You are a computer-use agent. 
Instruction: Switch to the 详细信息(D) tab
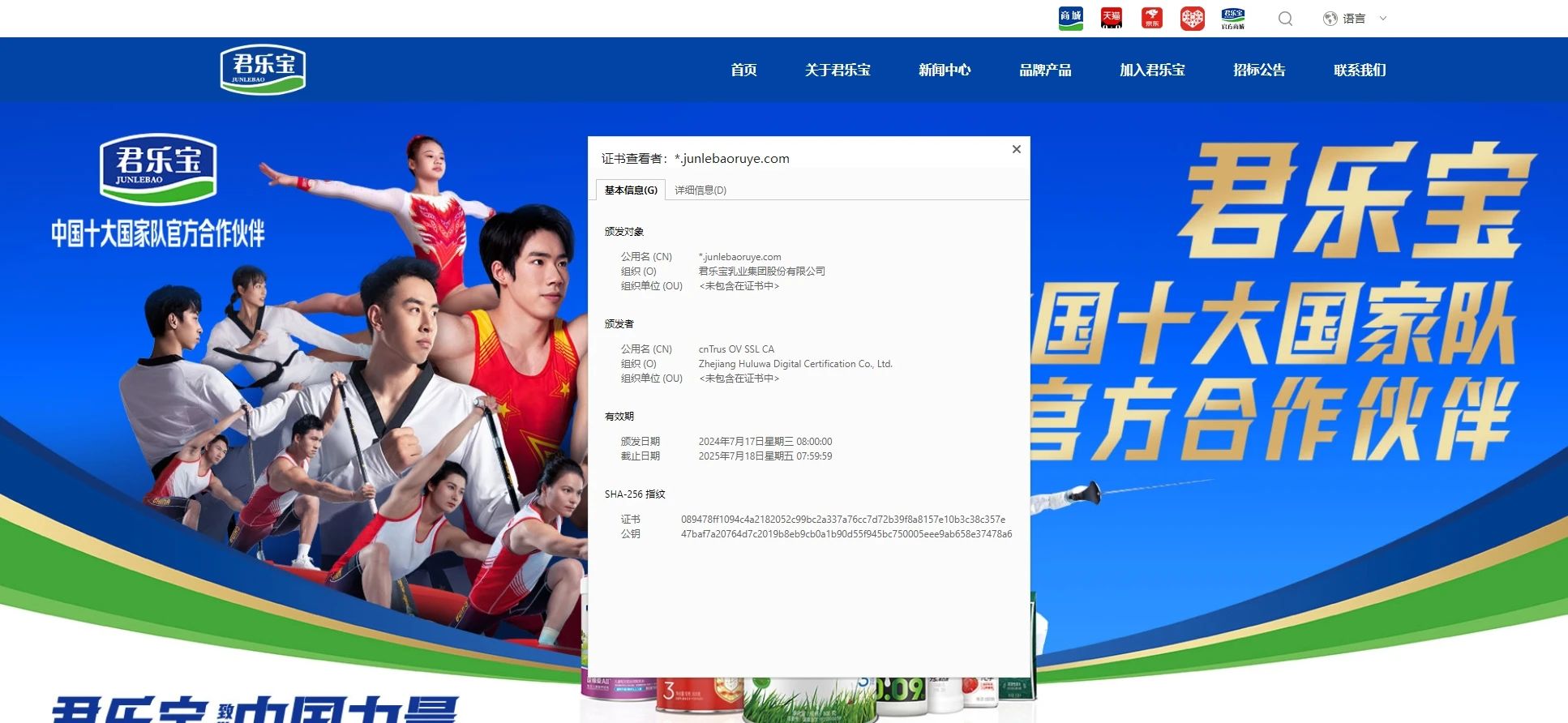(700, 190)
